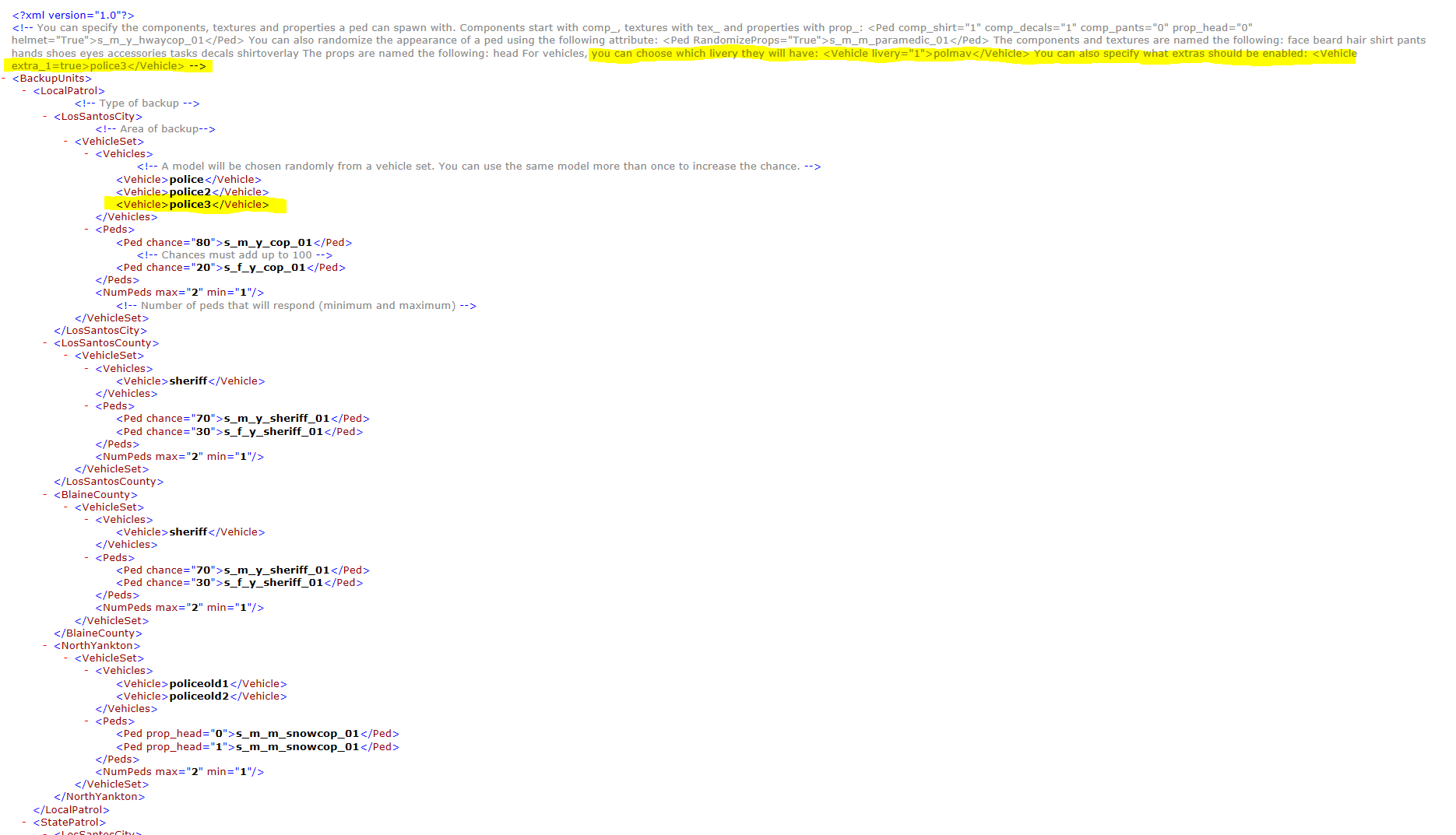Select the 'police2' vehicle value
Screen dimensions: 1456x835
pos(190,192)
